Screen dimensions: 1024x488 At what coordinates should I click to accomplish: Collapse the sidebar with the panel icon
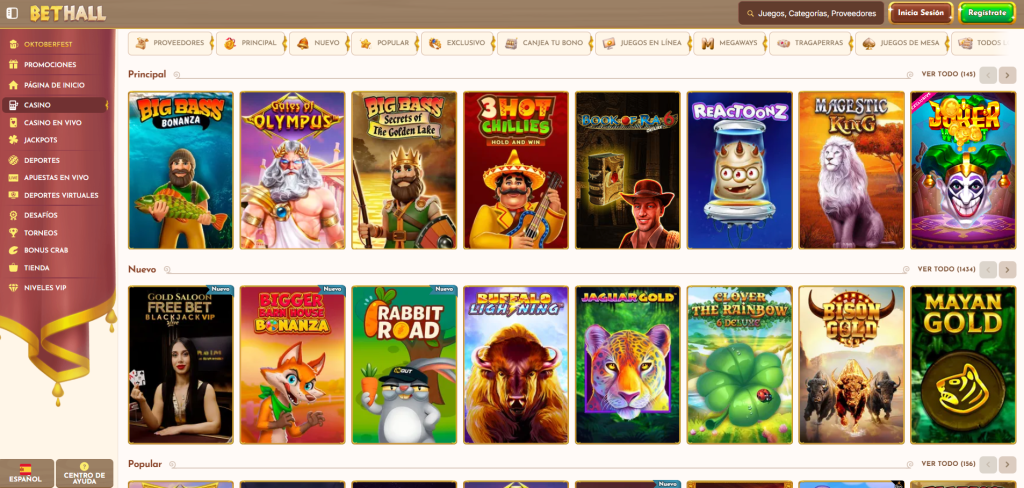click(x=12, y=13)
